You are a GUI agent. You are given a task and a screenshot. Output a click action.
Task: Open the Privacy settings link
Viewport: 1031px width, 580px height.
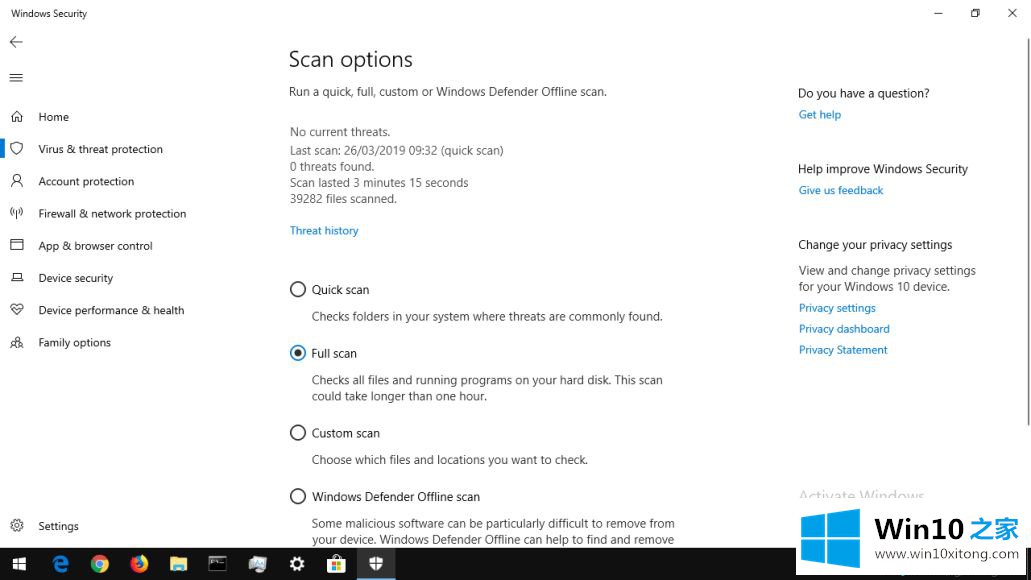click(837, 308)
